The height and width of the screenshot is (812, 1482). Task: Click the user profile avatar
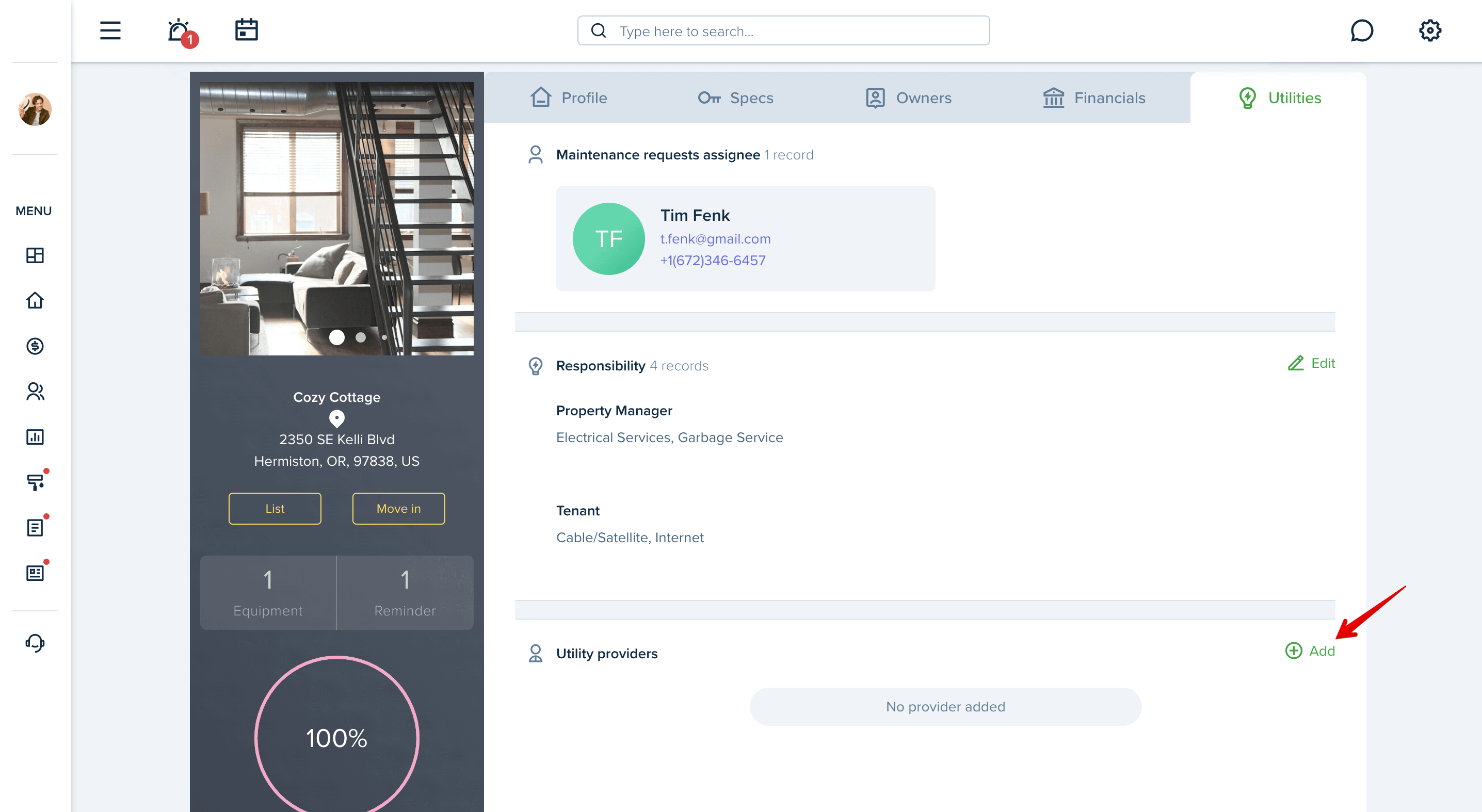(x=35, y=109)
